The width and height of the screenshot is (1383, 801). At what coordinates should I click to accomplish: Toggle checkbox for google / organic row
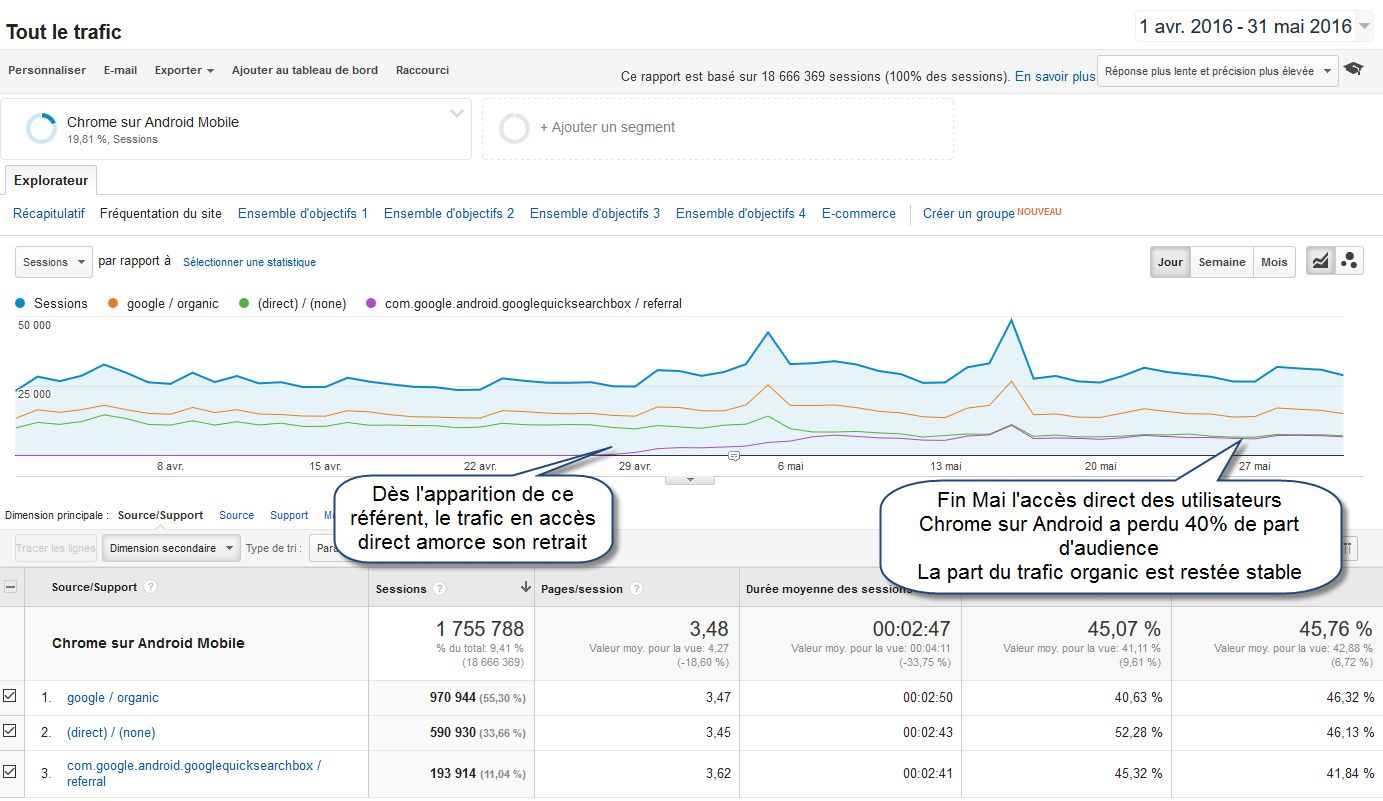(x=10, y=696)
